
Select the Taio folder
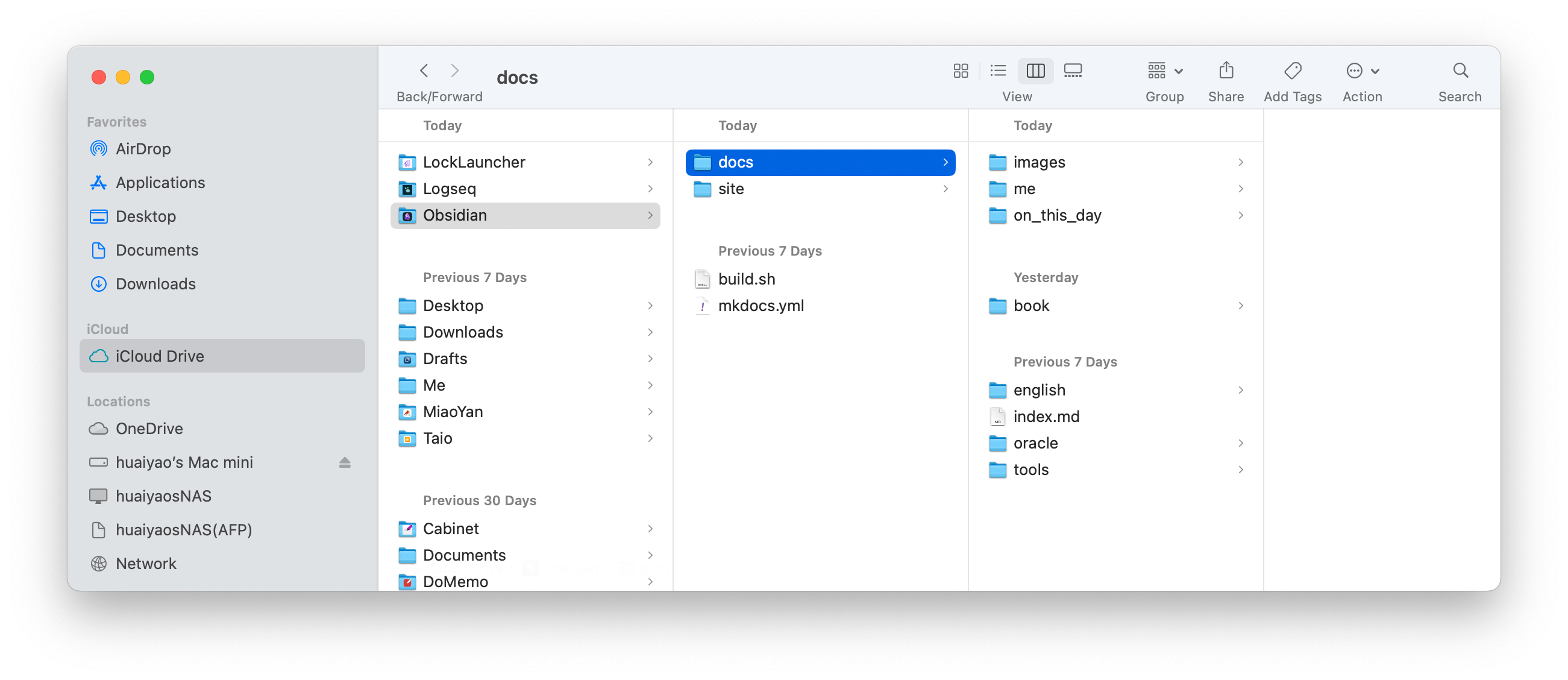point(525,439)
